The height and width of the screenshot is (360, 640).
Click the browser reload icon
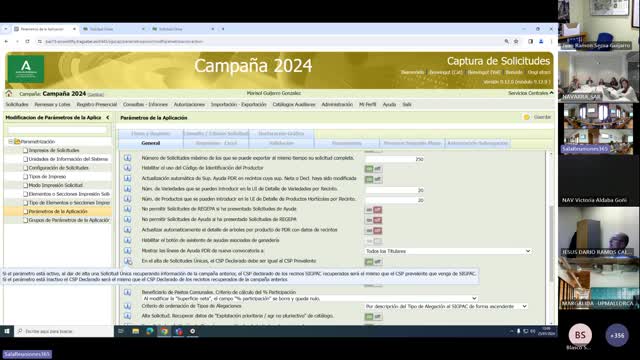(27, 41)
